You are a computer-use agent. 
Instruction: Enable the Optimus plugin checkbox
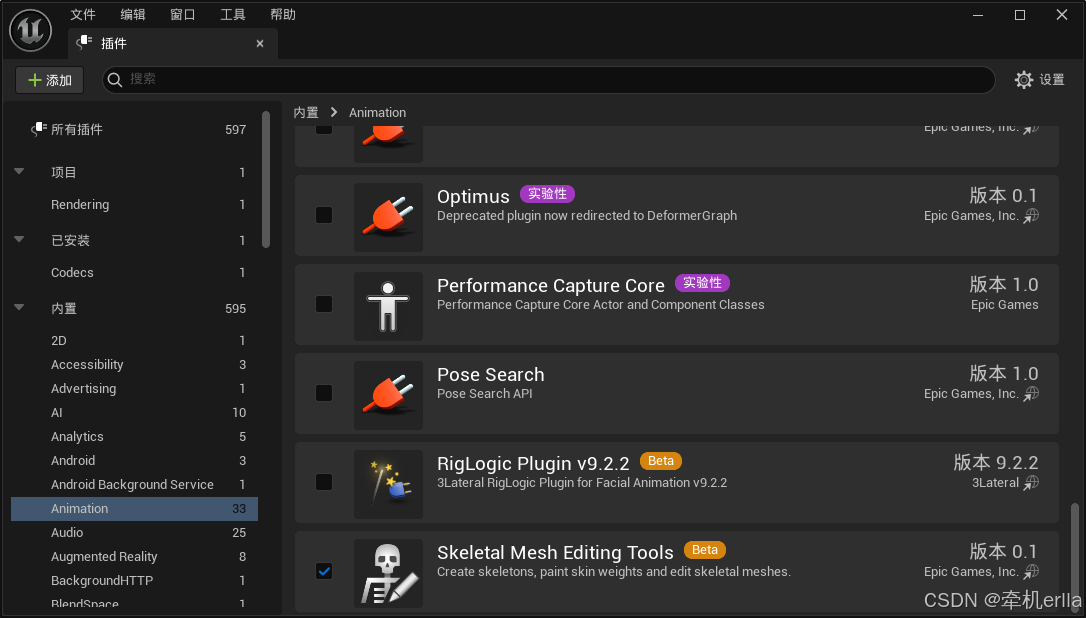pos(323,215)
